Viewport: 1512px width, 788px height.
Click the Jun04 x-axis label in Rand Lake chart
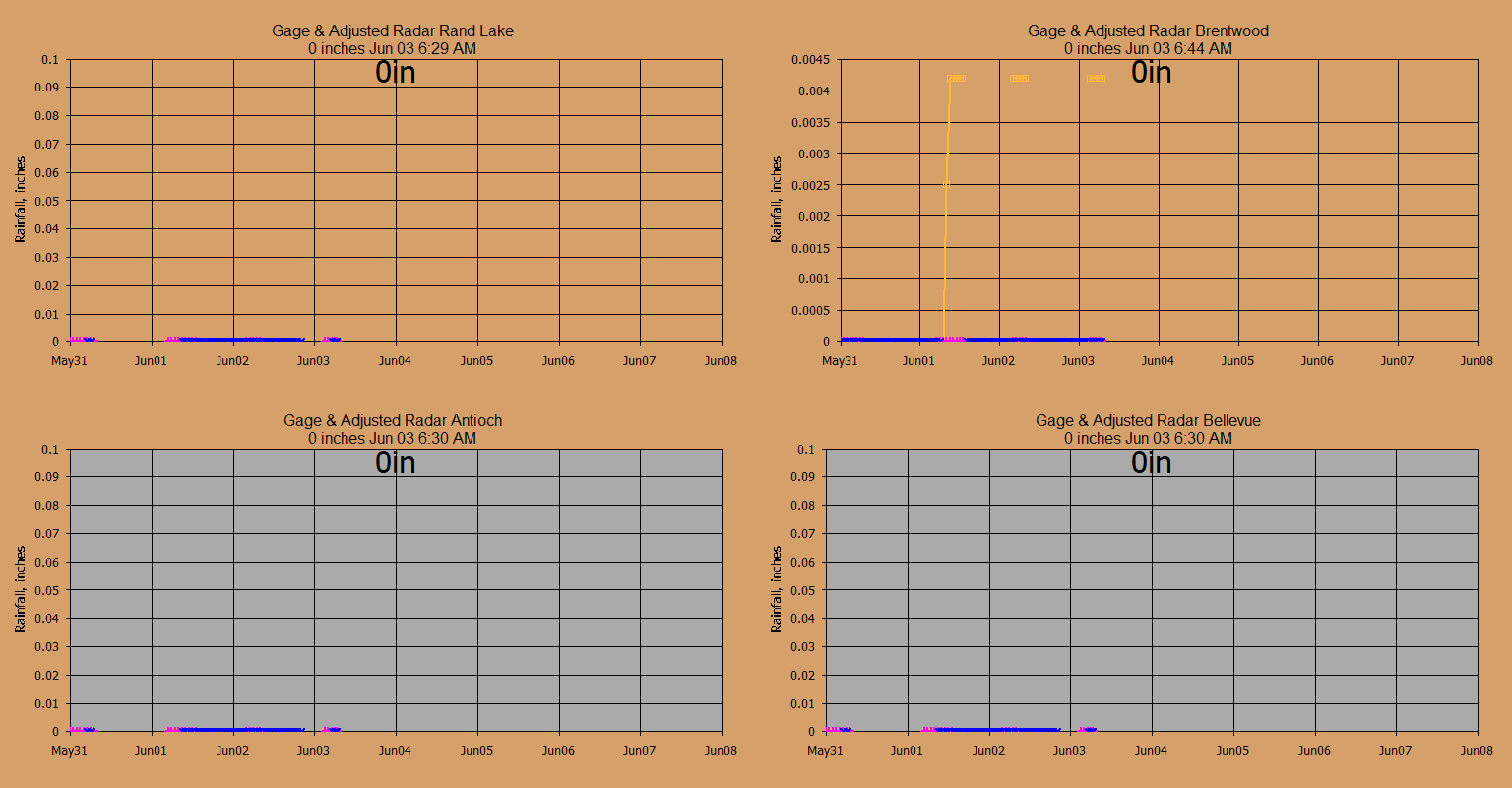(x=396, y=361)
